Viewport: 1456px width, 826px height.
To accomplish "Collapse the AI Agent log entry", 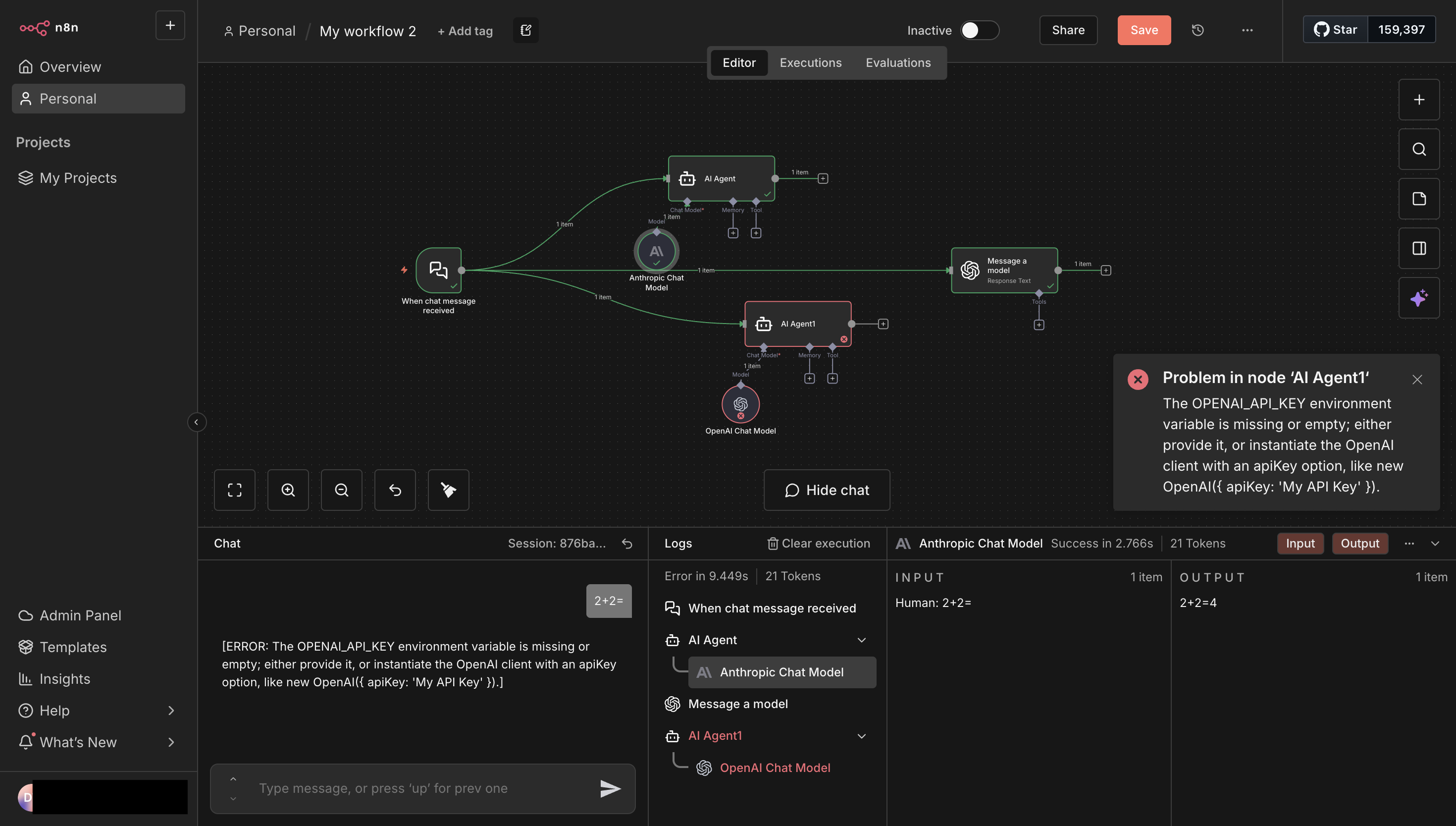I will pos(861,640).
